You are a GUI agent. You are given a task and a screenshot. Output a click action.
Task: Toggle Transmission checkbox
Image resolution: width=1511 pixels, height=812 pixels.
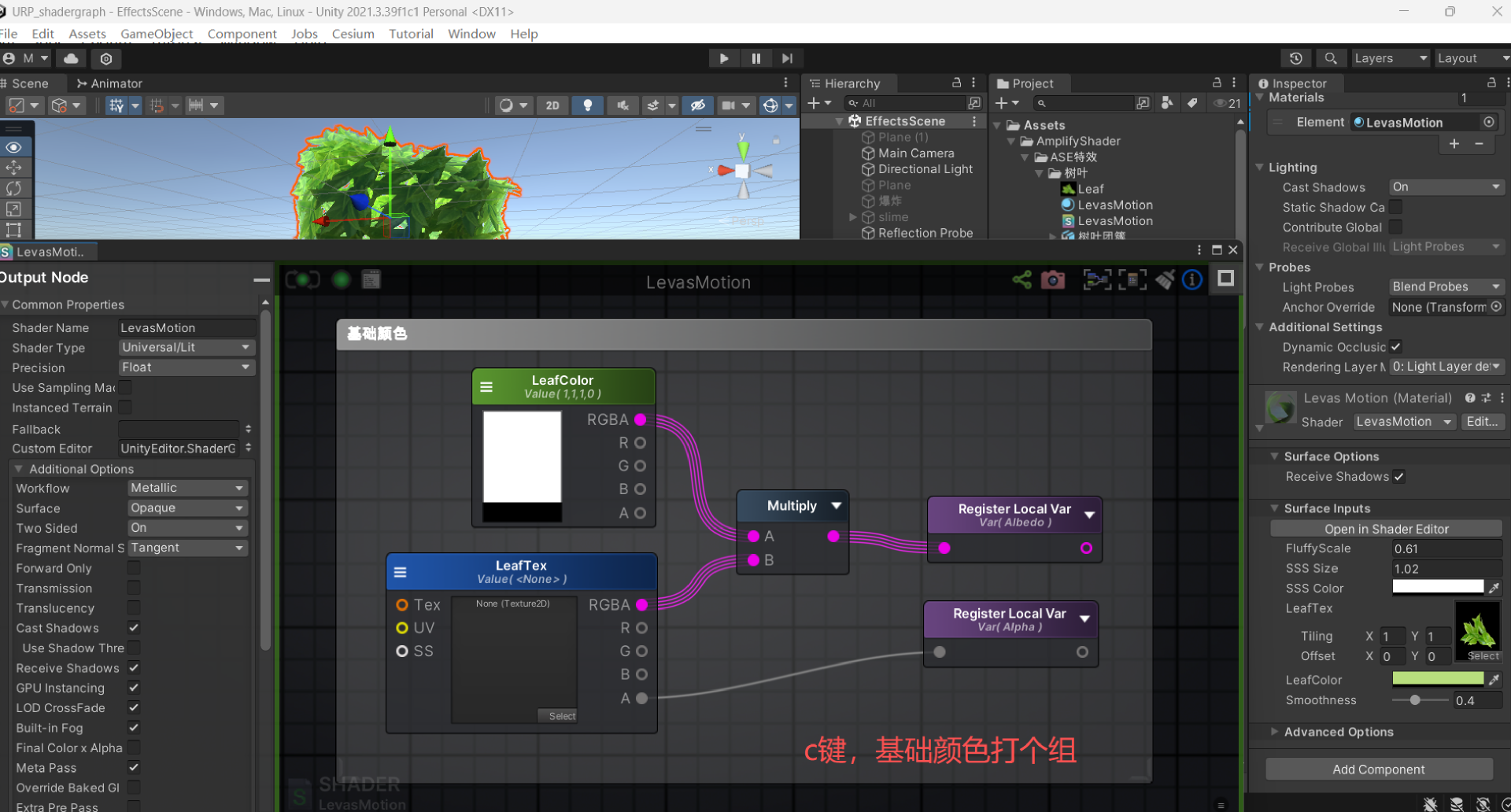(x=134, y=588)
